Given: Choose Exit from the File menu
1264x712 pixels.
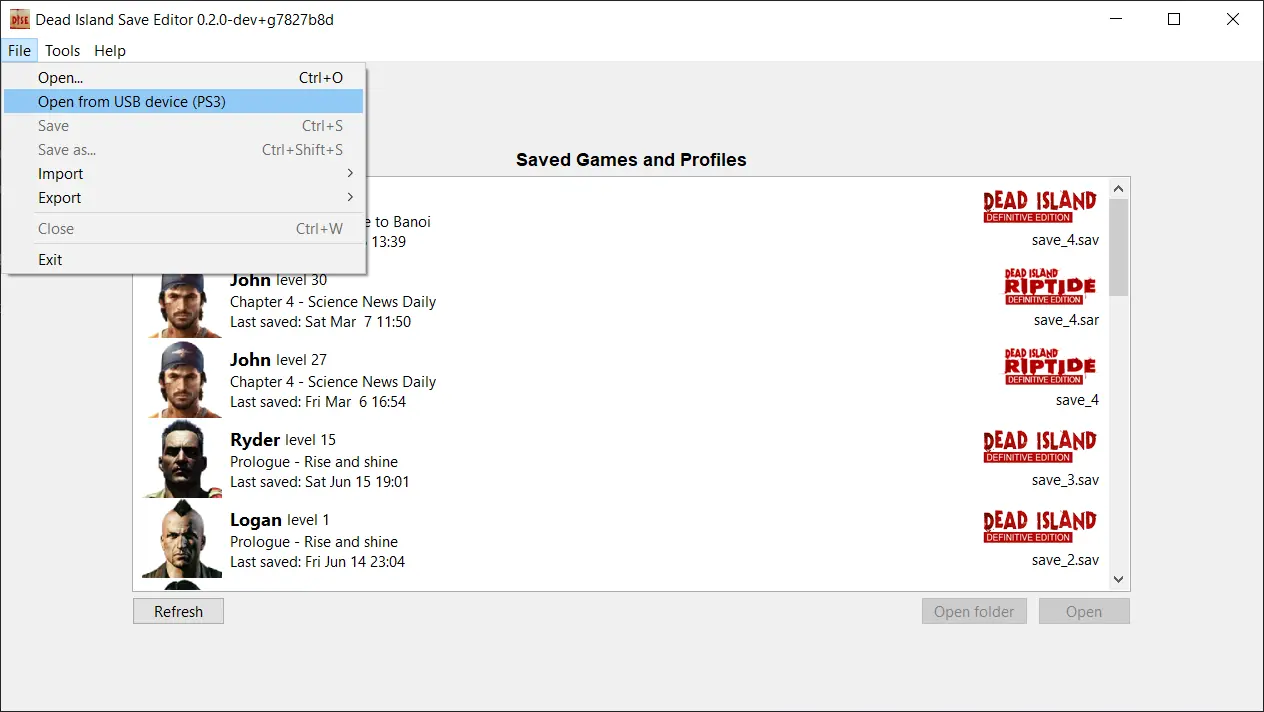Looking at the screenshot, I should (x=50, y=260).
